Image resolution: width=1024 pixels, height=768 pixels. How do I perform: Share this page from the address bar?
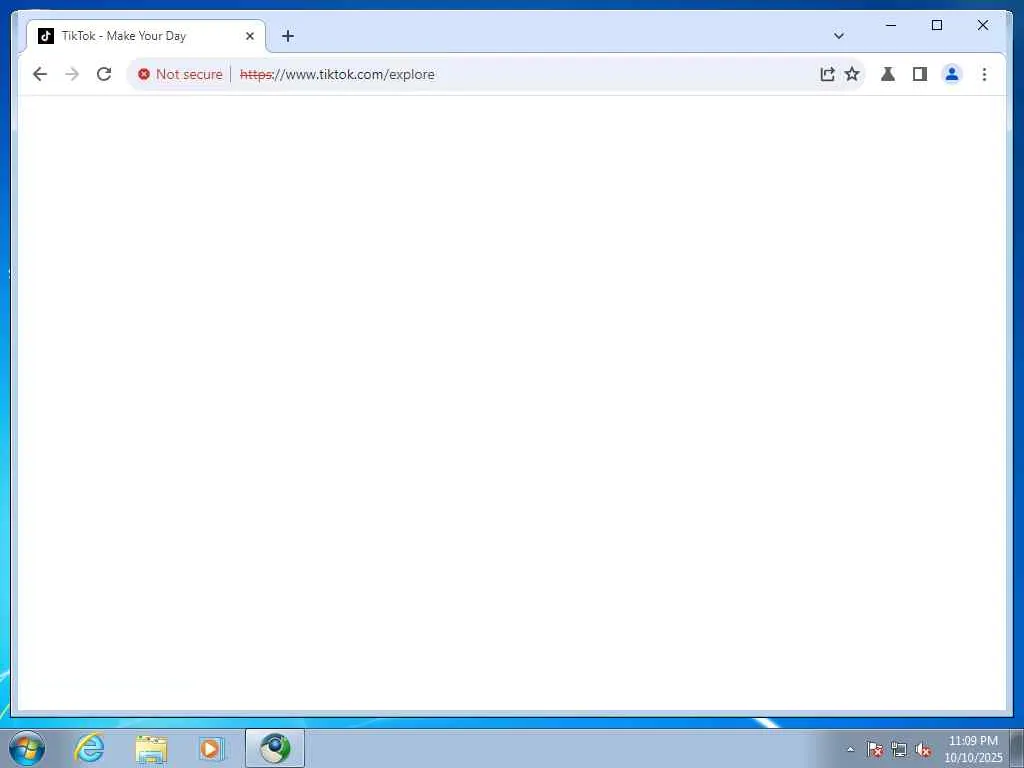827,74
